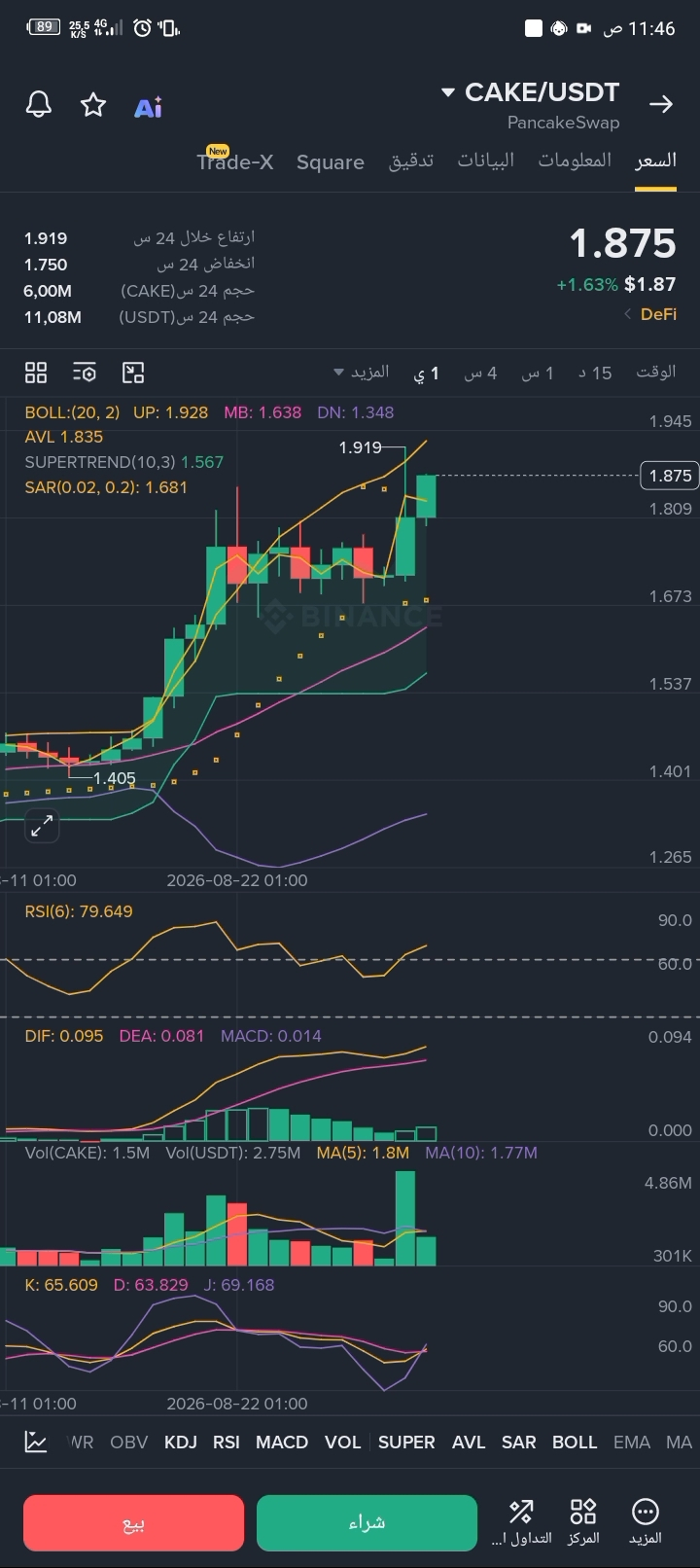
Task: Switch to the تدقيق tab
Action: tap(411, 161)
